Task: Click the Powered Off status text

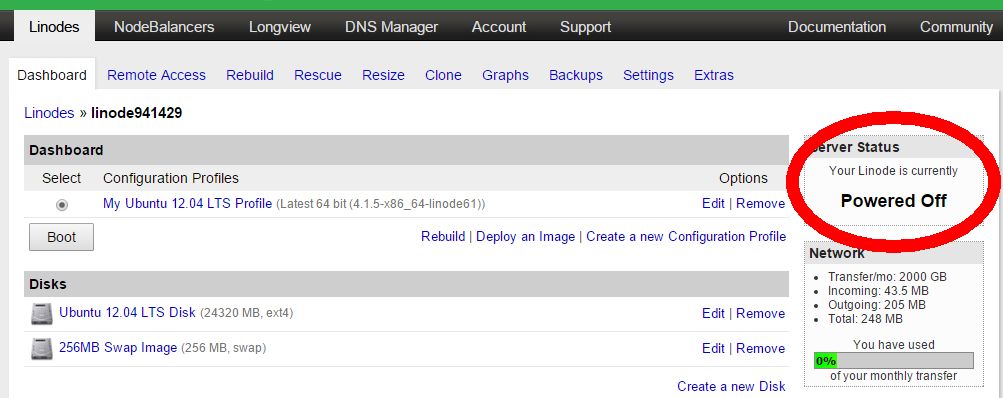Action: tap(894, 201)
